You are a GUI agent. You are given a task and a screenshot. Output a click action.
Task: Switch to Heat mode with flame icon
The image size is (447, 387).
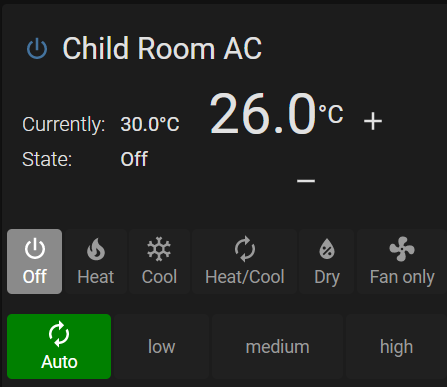click(96, 261)
